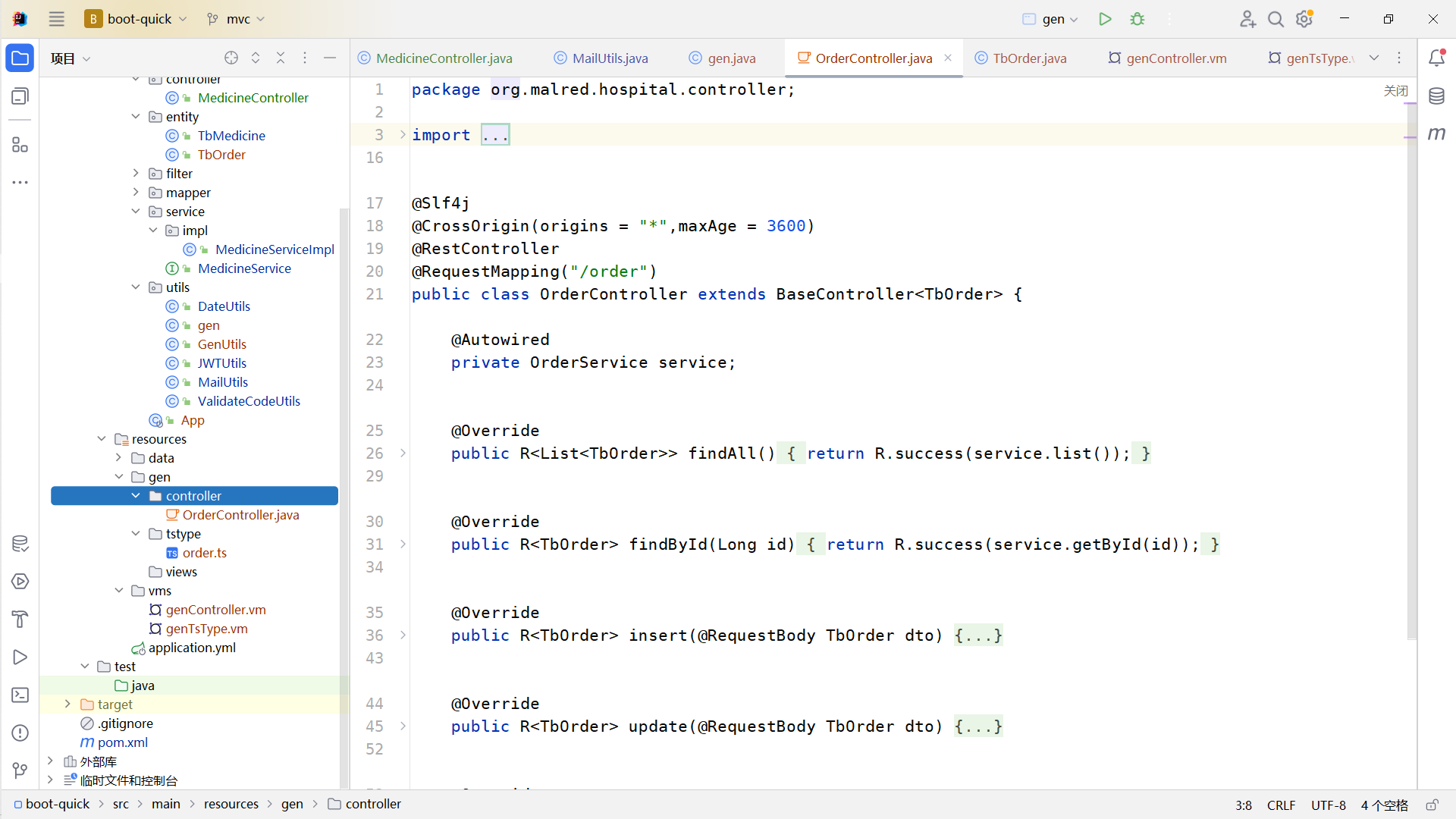This screenshot has width=1456, height=819.
Task: Click resources breadcrumb in status bar
Action: (231, 804)
